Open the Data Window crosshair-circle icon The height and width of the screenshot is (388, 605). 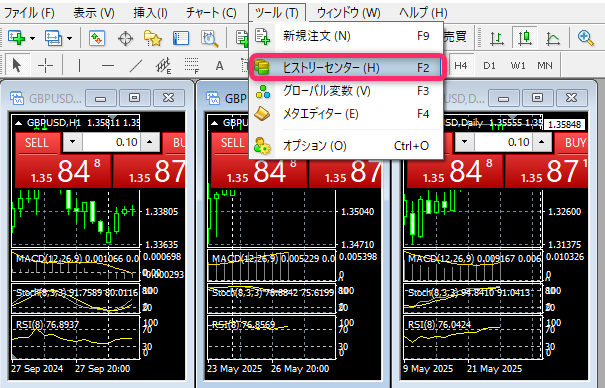click(125, 38)
